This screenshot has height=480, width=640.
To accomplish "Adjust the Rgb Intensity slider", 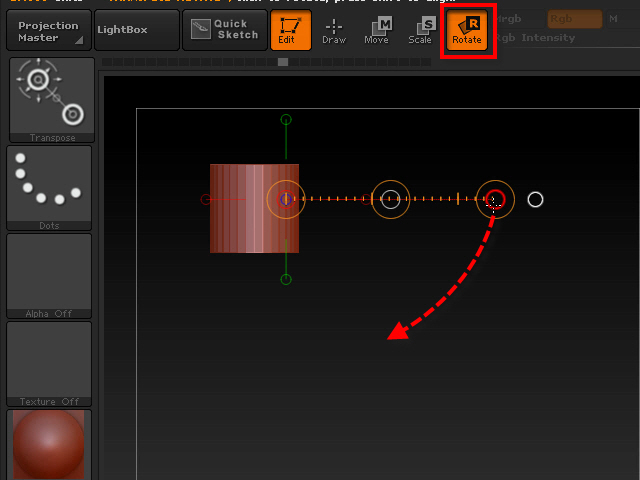I will pyautogui.click(x=567, y=38).
